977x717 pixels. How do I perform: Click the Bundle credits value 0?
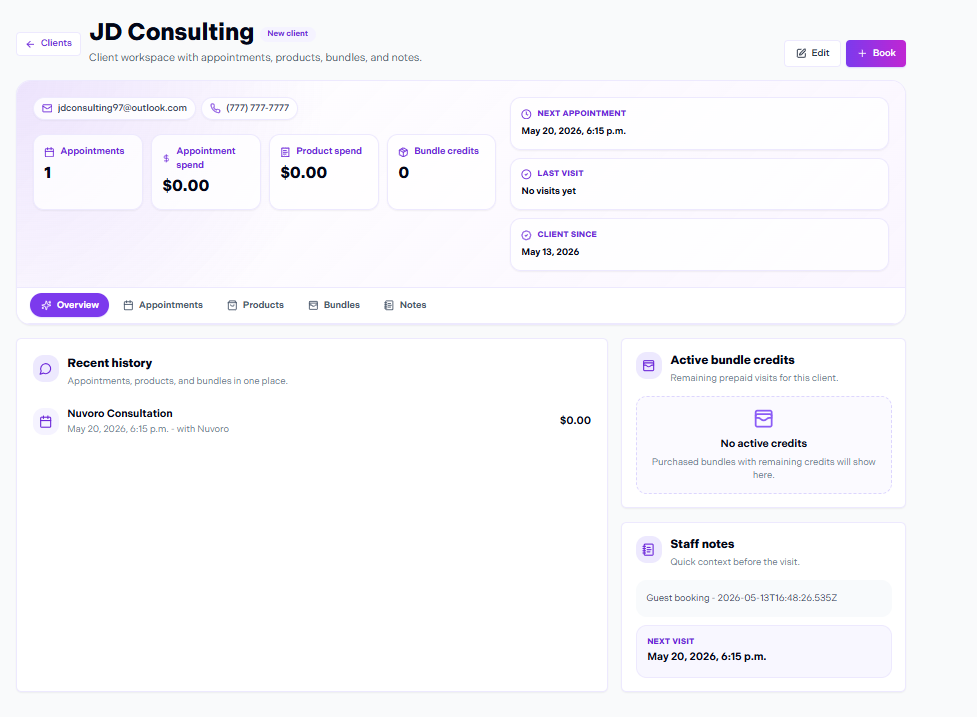(404, 173)
